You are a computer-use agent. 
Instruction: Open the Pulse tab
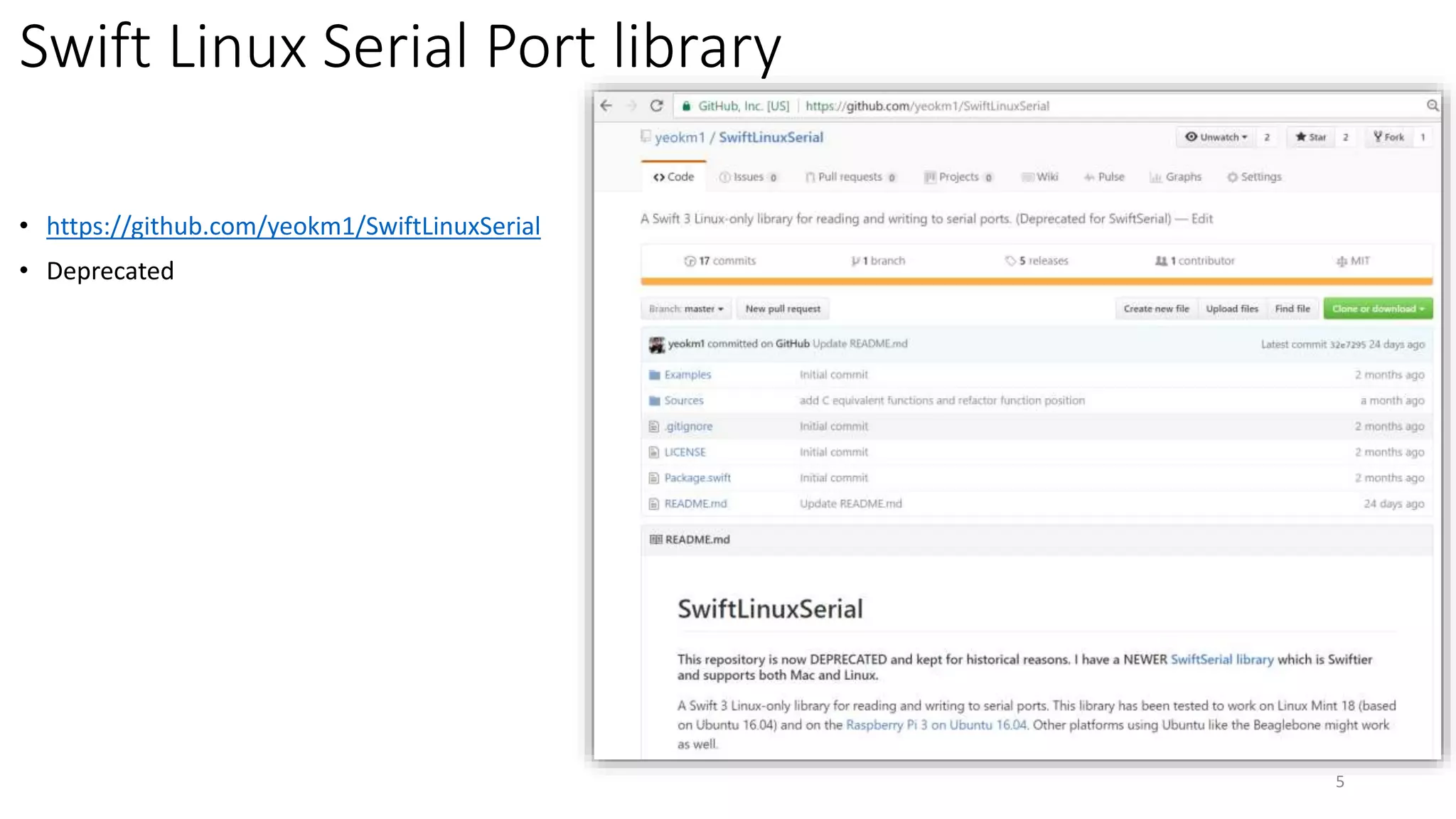(x=1104, y=177)
